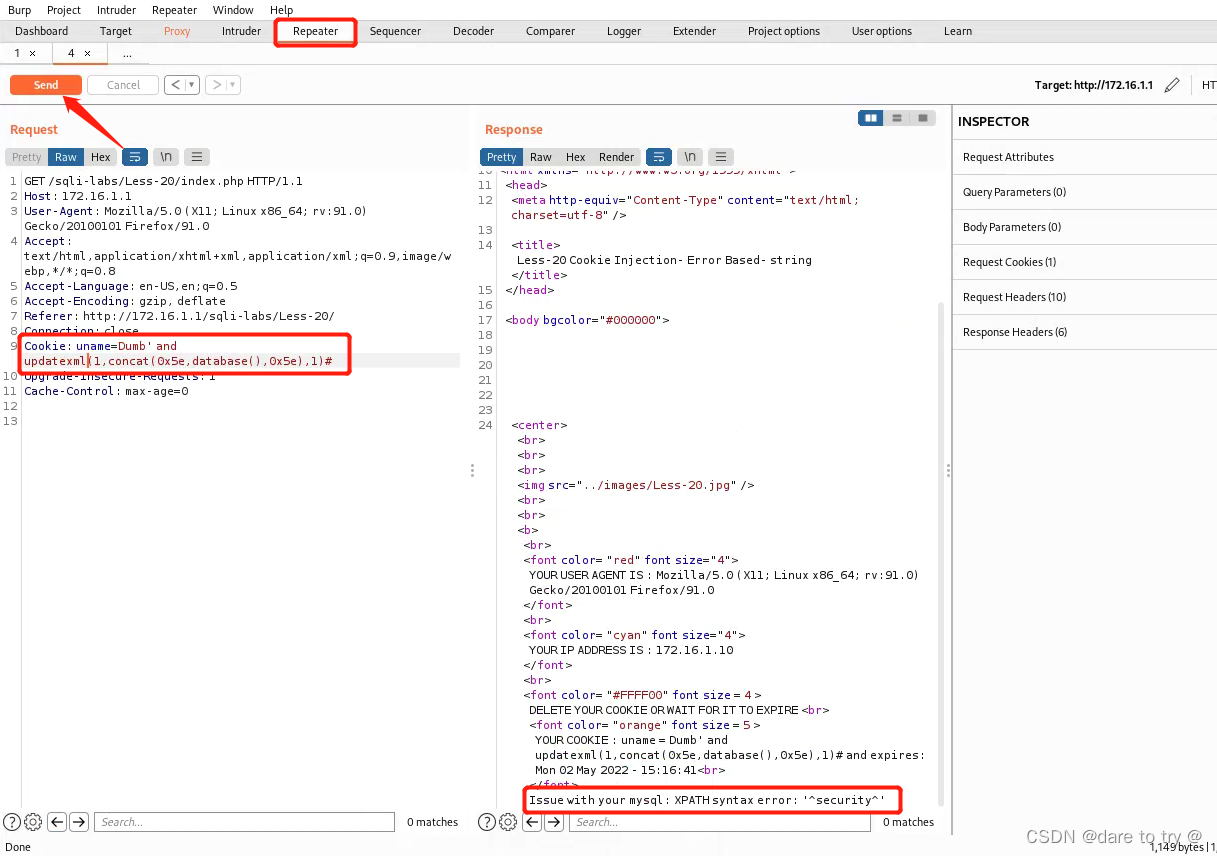Select side-by-side request/response layout
The image size is (1217, 856).
[x=871, y=118]
